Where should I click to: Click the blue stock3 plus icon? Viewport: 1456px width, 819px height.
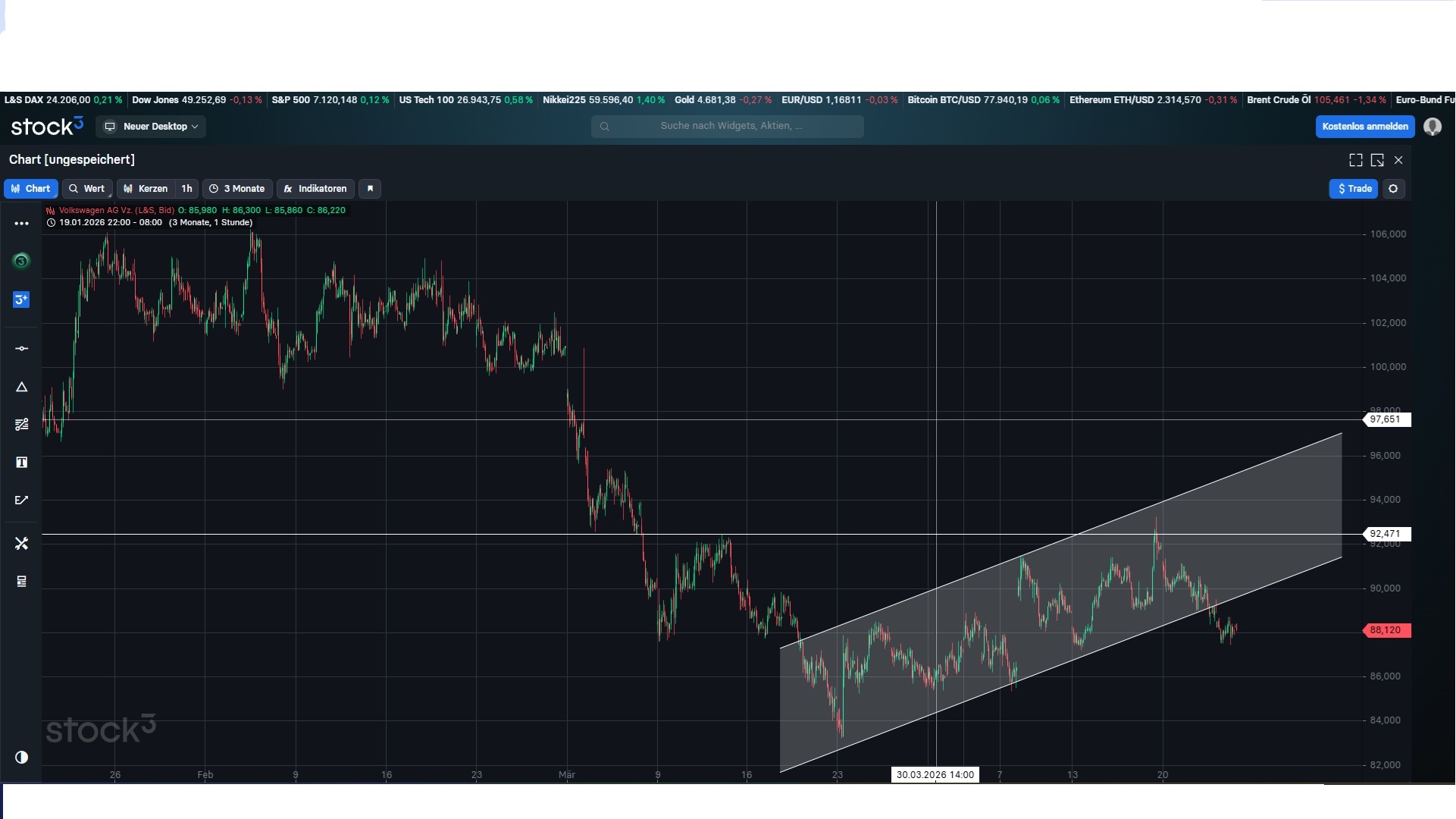(21, 300)
